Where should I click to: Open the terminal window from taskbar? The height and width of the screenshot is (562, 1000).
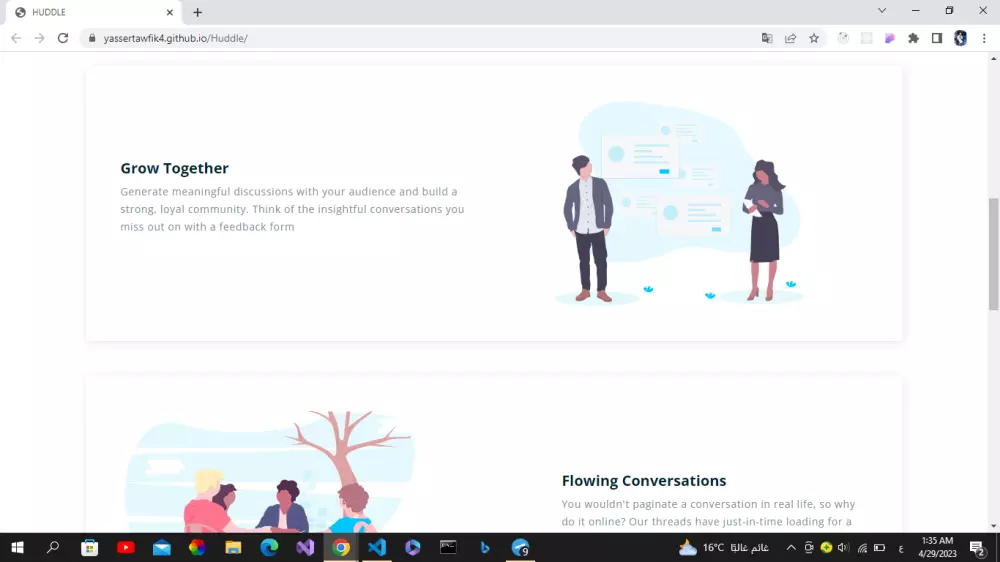[448, 547]
